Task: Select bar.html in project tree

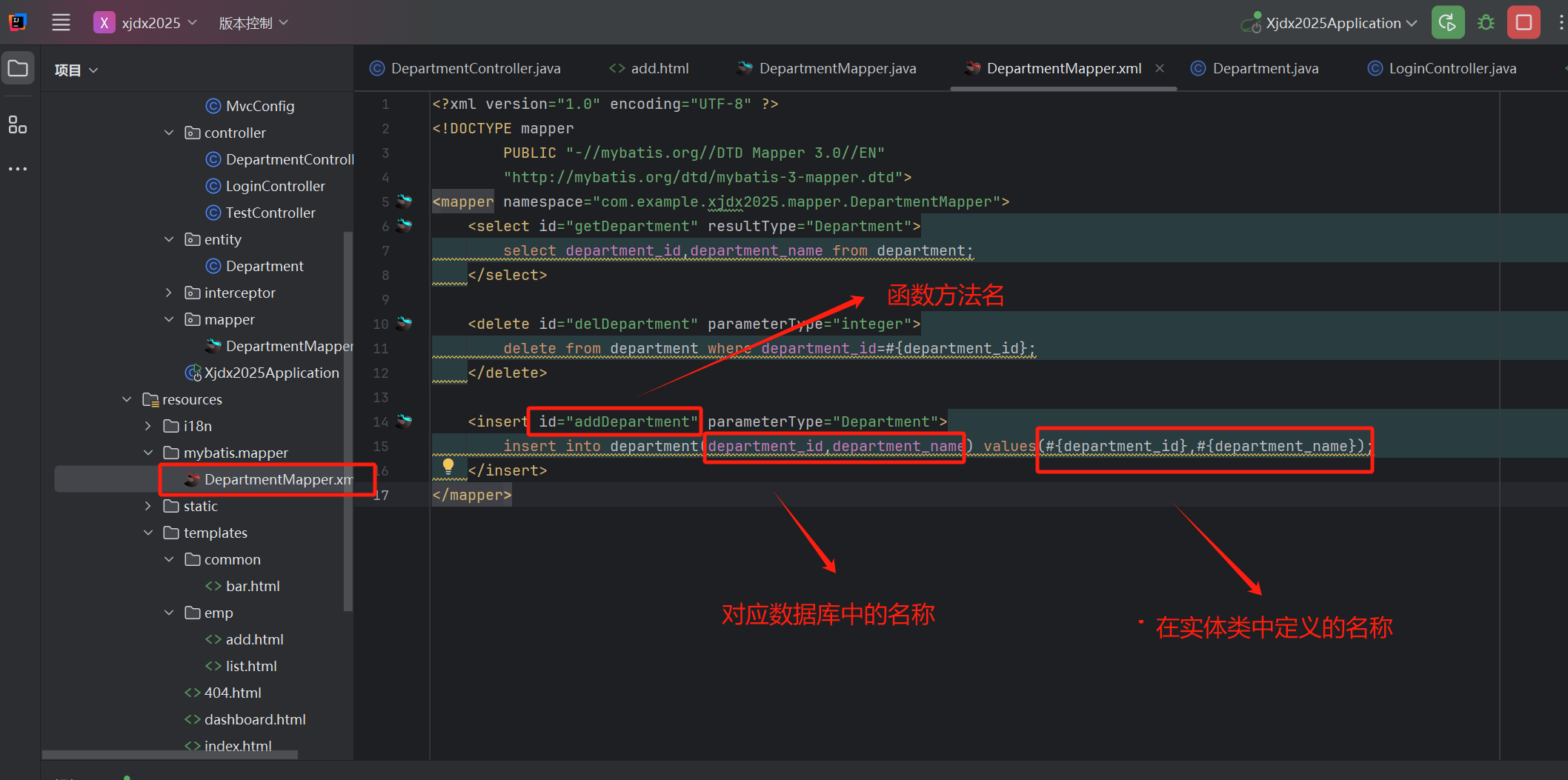Action: point(243,586)
